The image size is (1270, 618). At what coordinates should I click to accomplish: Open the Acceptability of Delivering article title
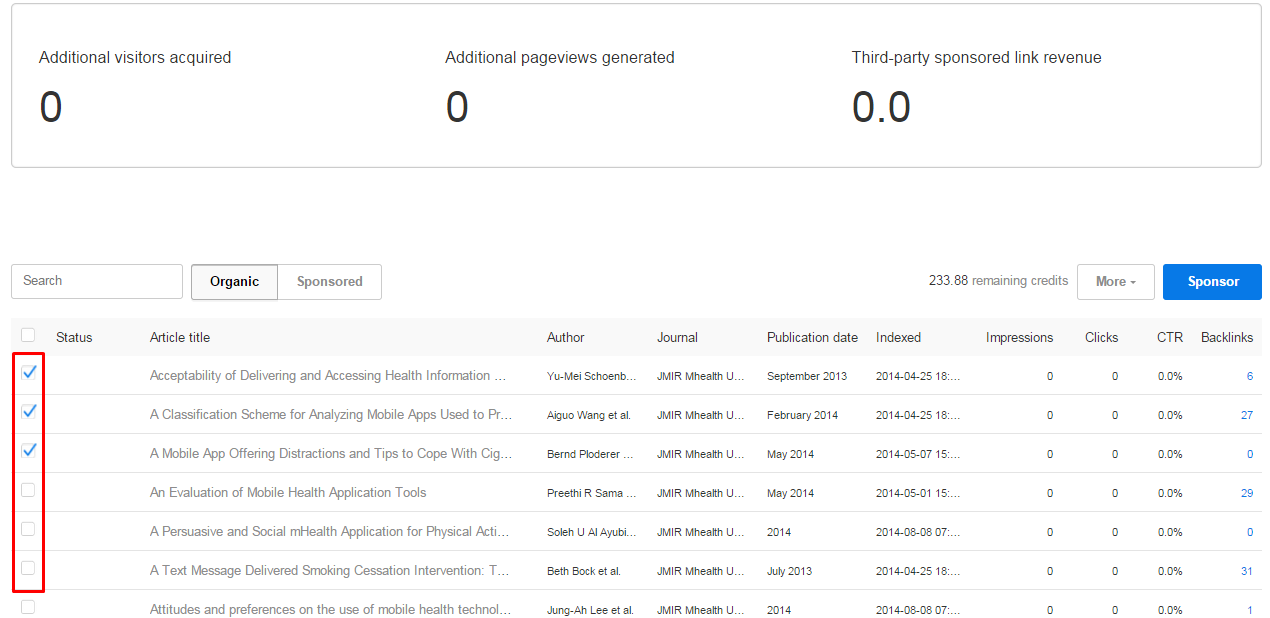click(329, 376)
